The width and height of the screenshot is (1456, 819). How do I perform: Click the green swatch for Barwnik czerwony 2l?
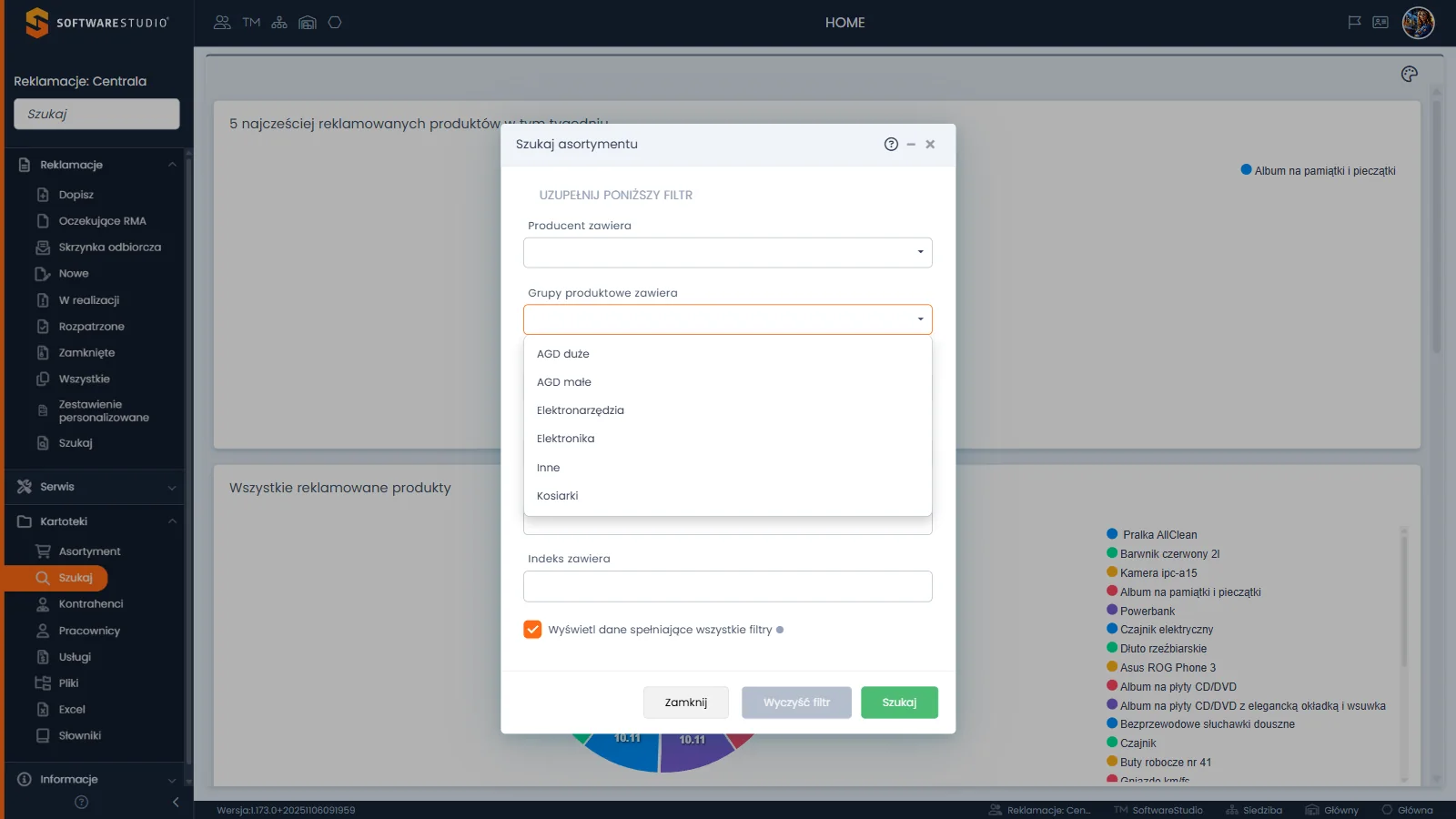1112,553
